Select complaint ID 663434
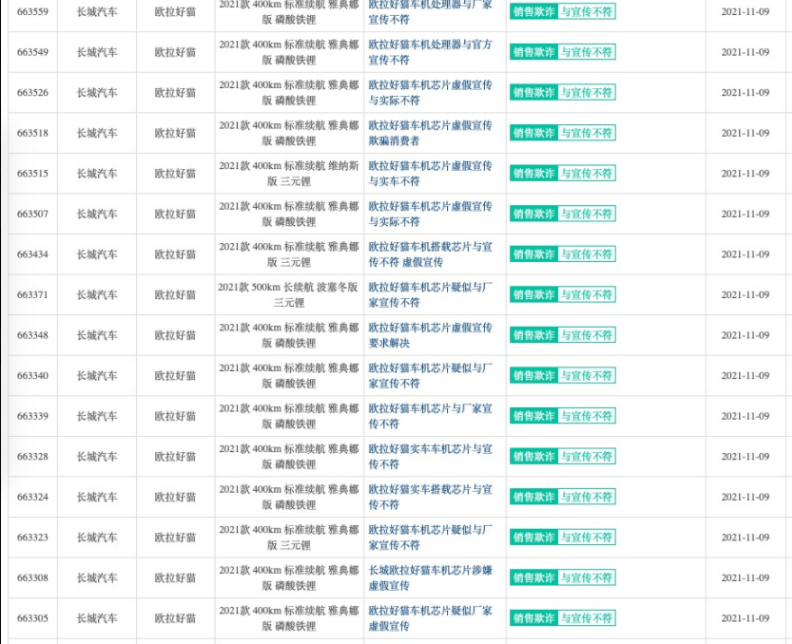 (33, 254)
